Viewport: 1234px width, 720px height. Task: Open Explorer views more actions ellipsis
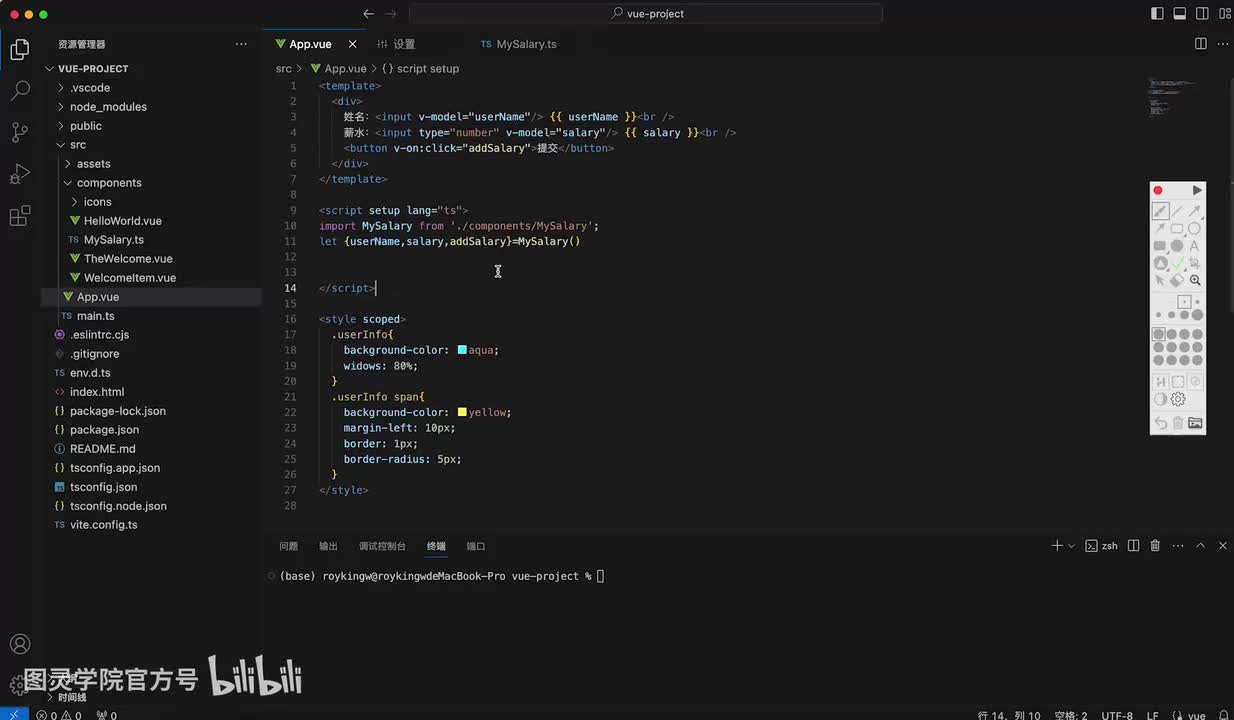pyautogui.click(x=241, y=44)
